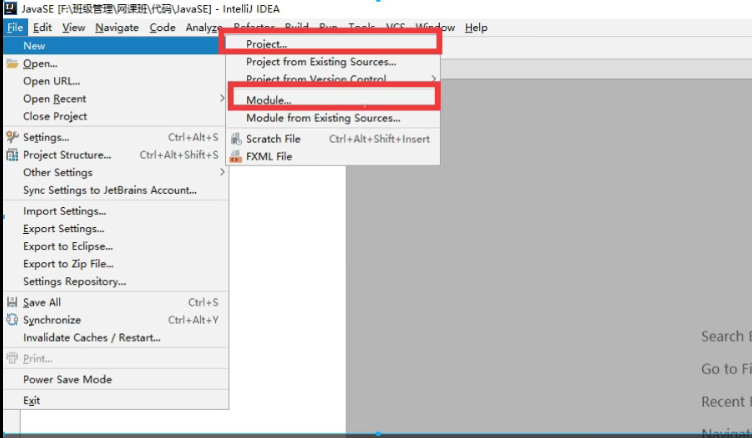Open the Help menu
Screen dimensions: 752x438
pos(476,28)
